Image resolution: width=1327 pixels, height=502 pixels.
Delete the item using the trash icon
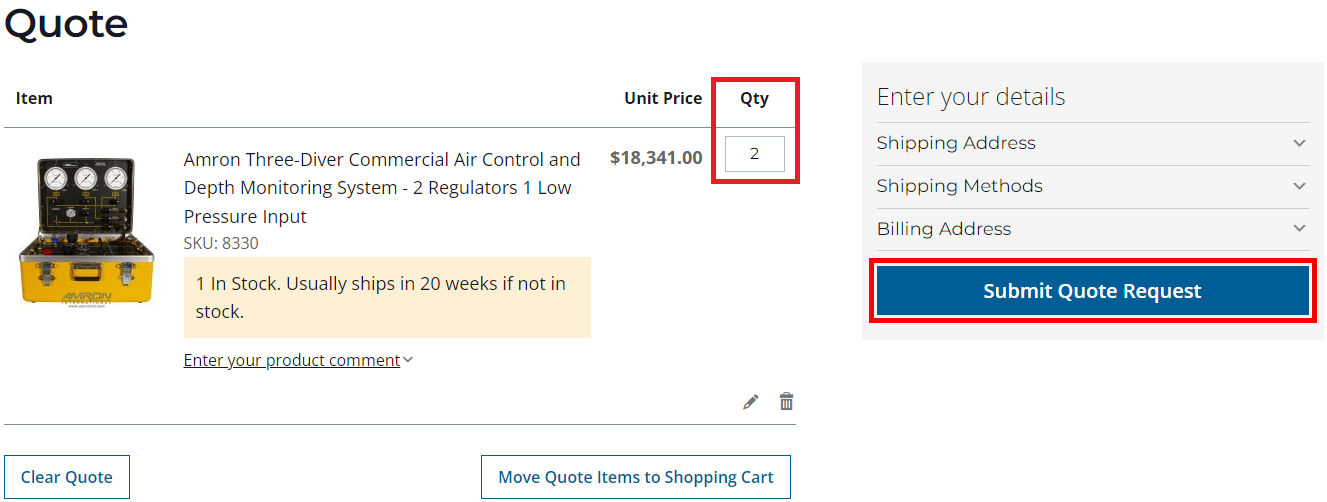787,402
